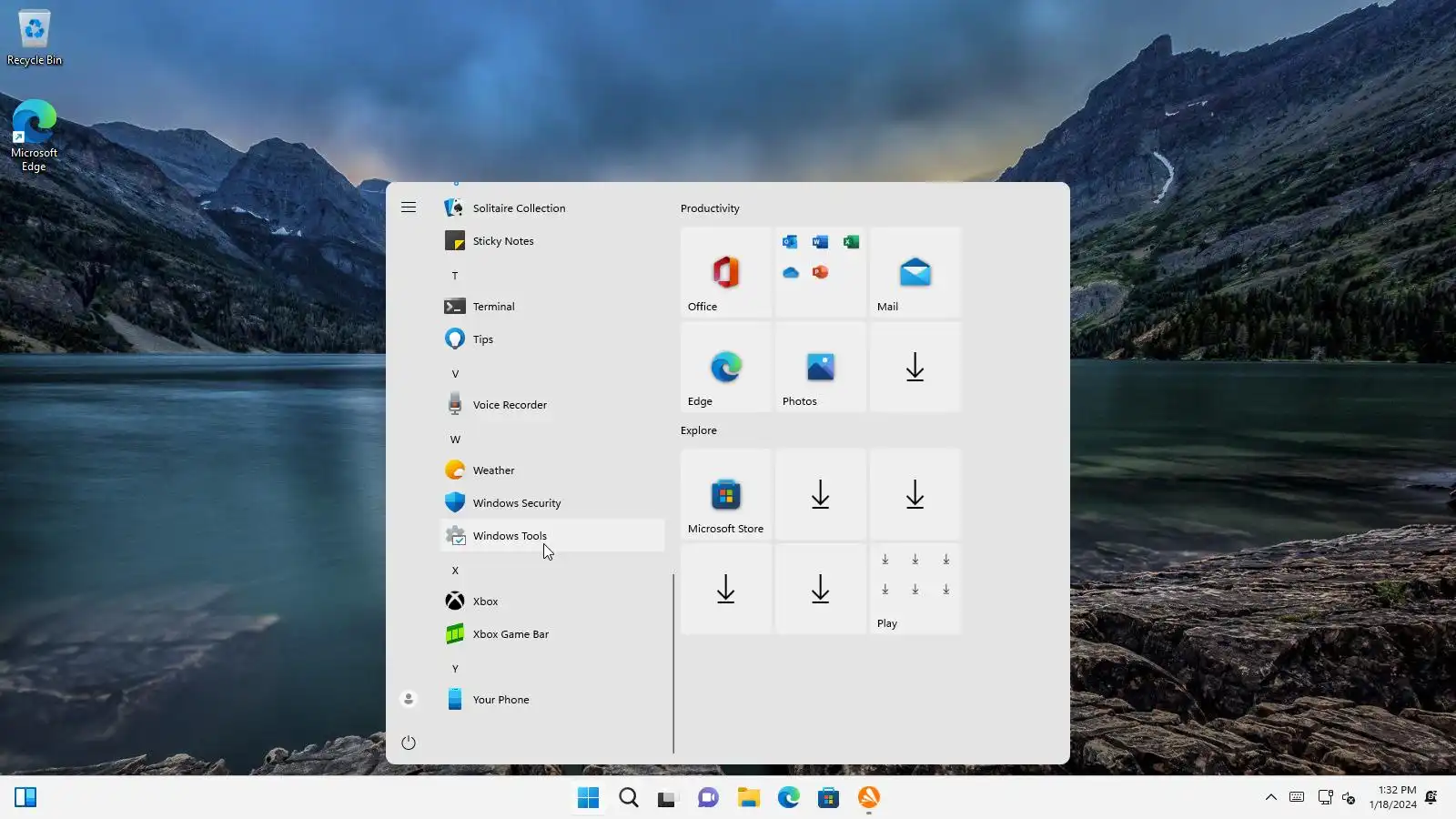
Task: Open the network tray icon
Action: point(1325,797)
